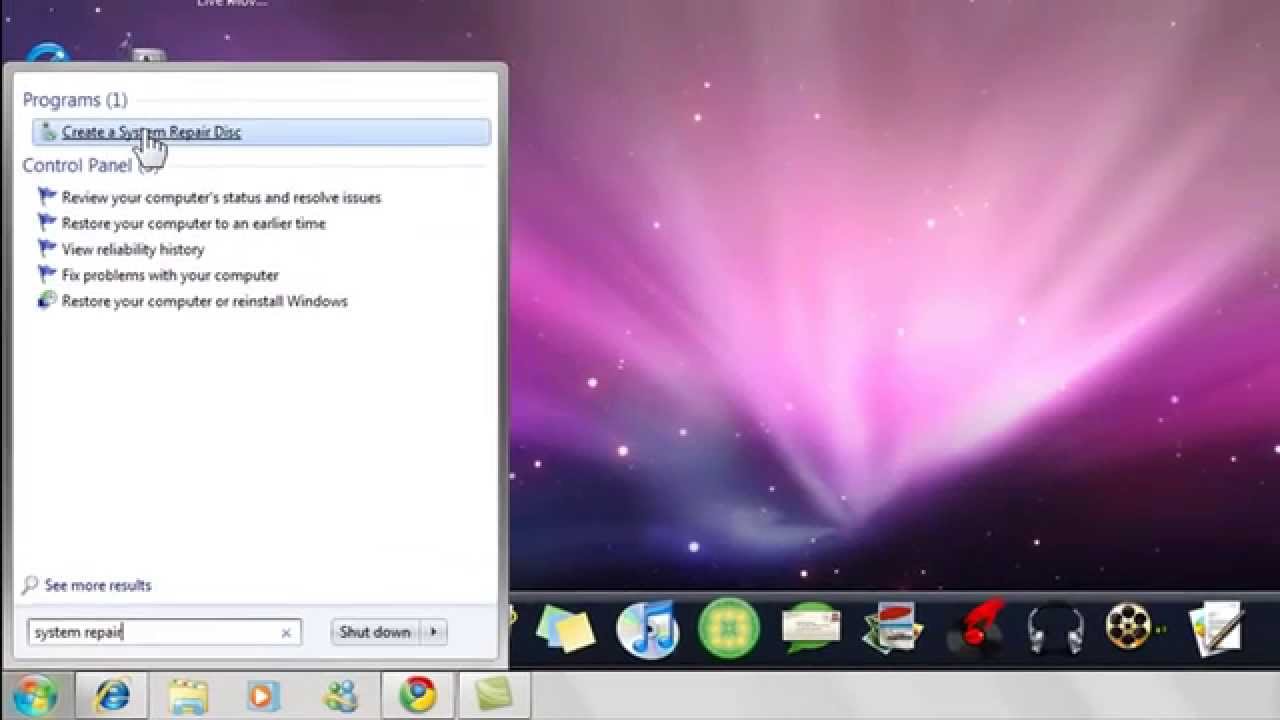Open the mail envelope chat dock icon
Image resolution: width=1280 pixels, height=720 pixels.
pyautogui.click(x=810, y=629)
